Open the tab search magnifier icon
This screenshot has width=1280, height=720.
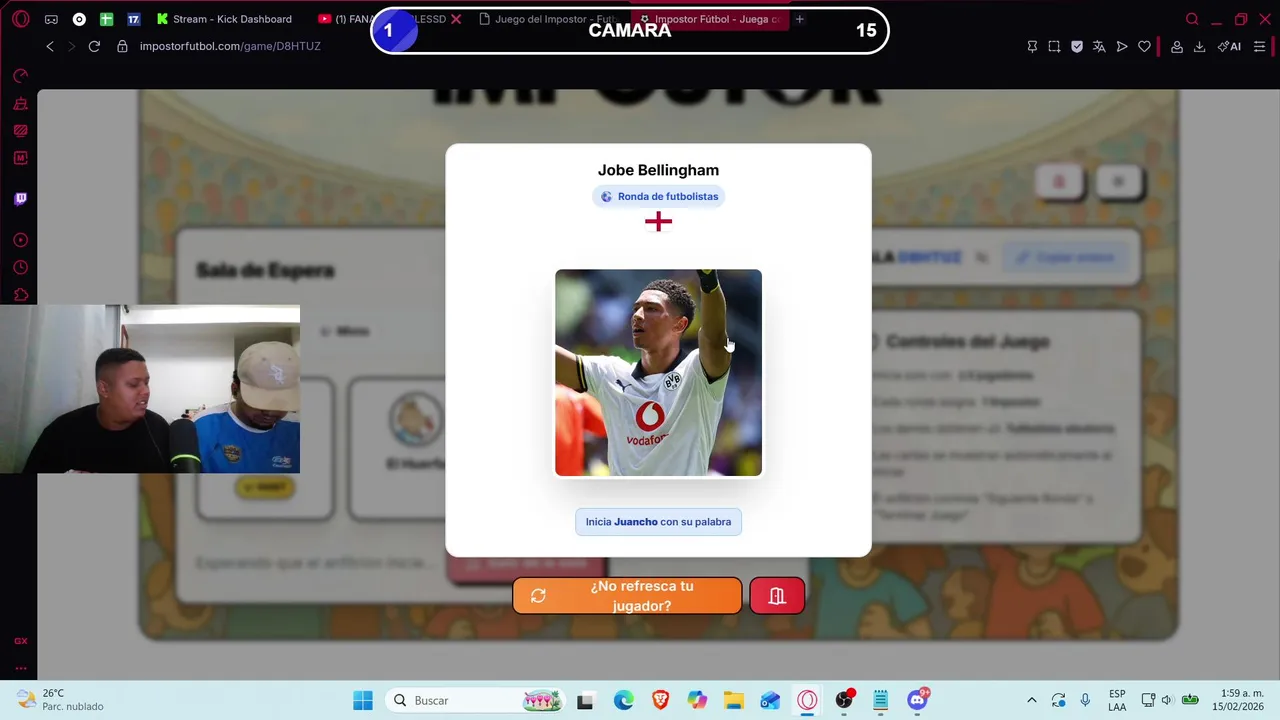1192,19
